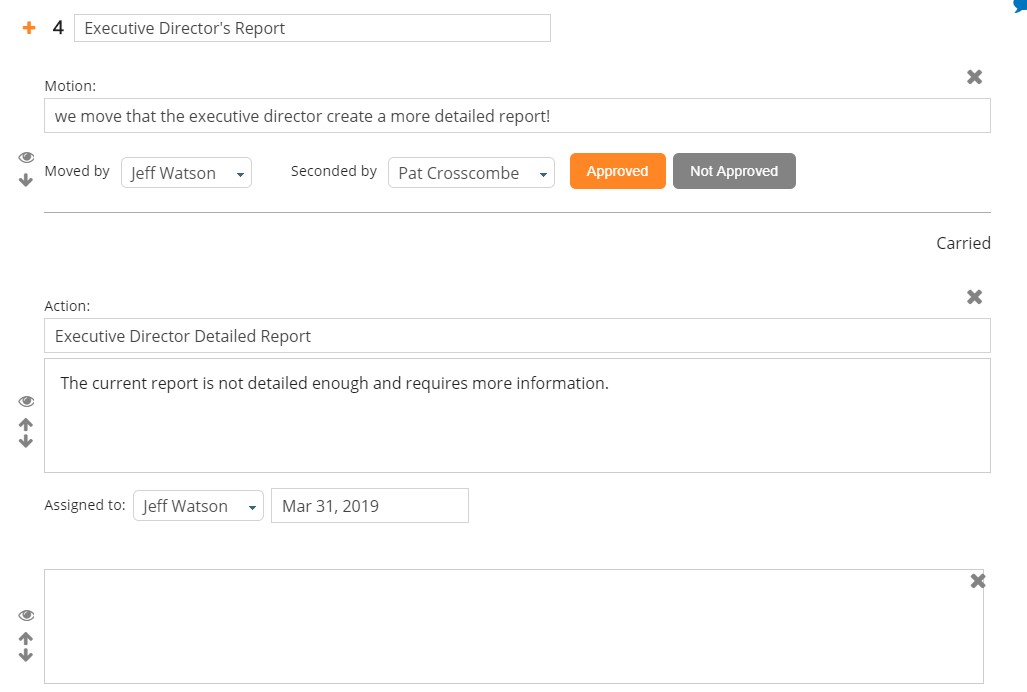Click the Seconded by label
Image resolution: width=1027 pixels, height=692 pixels.
[x=333, y=171]
